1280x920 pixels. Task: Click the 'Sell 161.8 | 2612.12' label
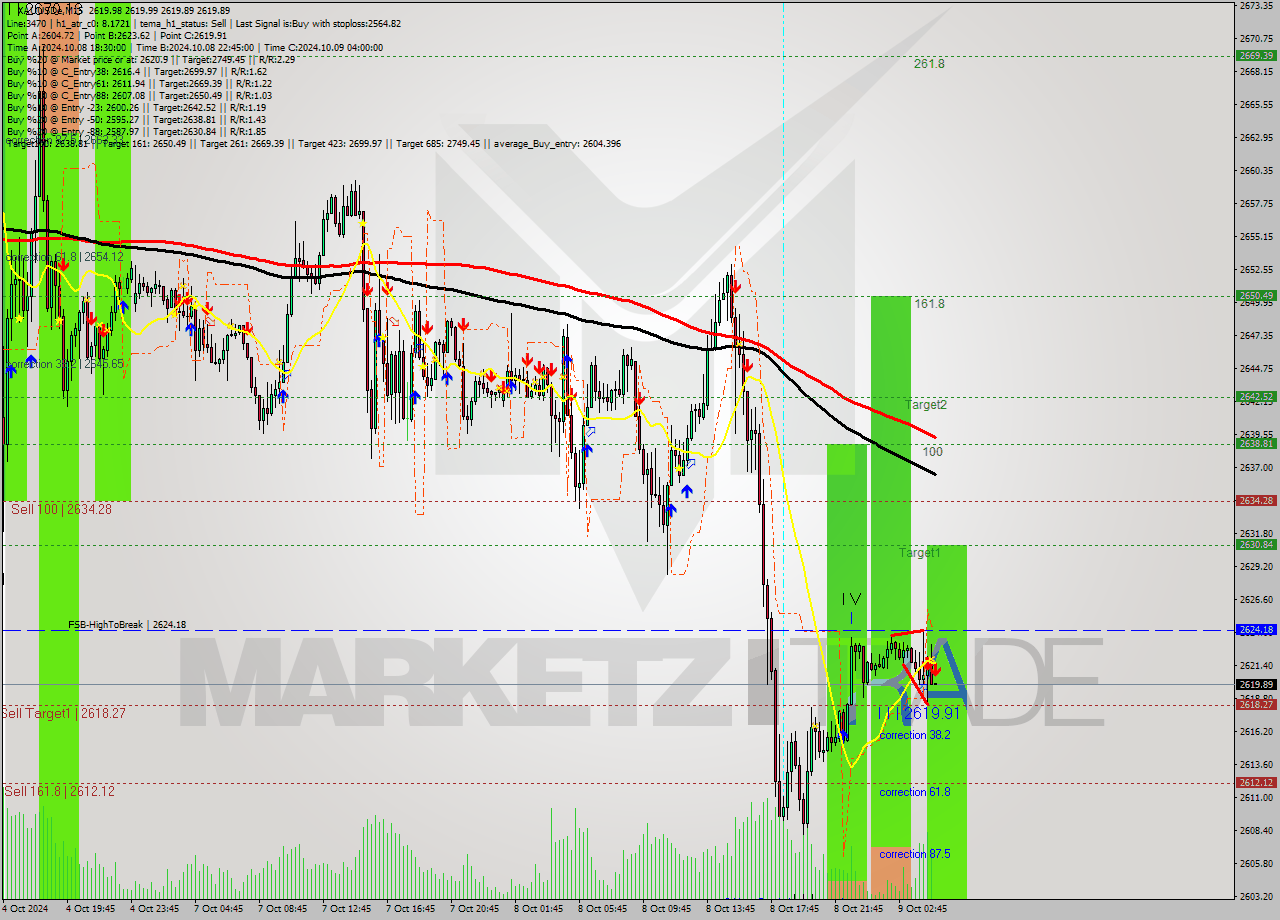tap(59, 791)
